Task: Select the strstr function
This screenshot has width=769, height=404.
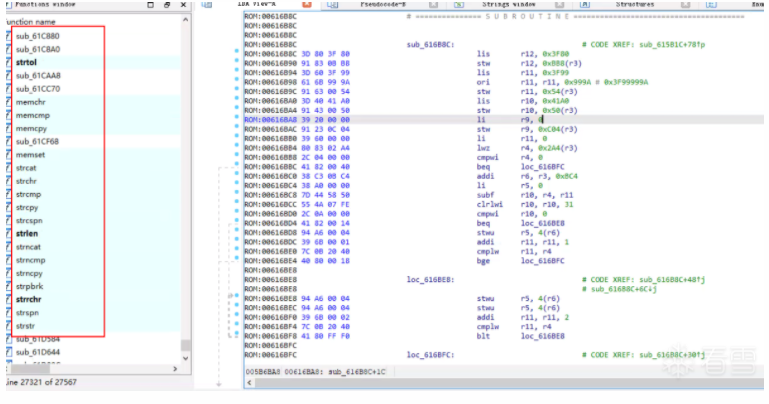Action: [x=26, y=326]
